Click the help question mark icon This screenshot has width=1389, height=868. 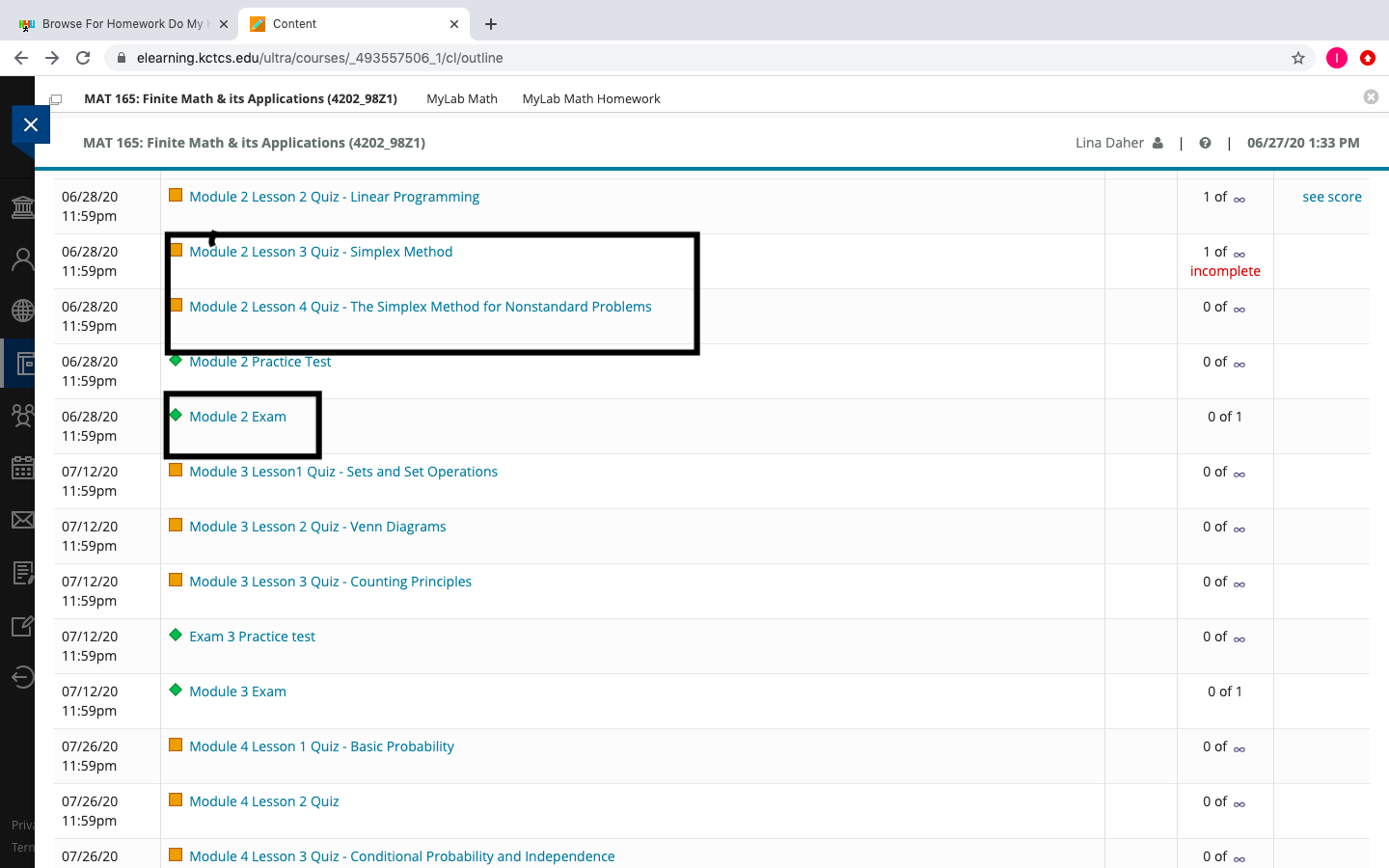[1205, 143]
